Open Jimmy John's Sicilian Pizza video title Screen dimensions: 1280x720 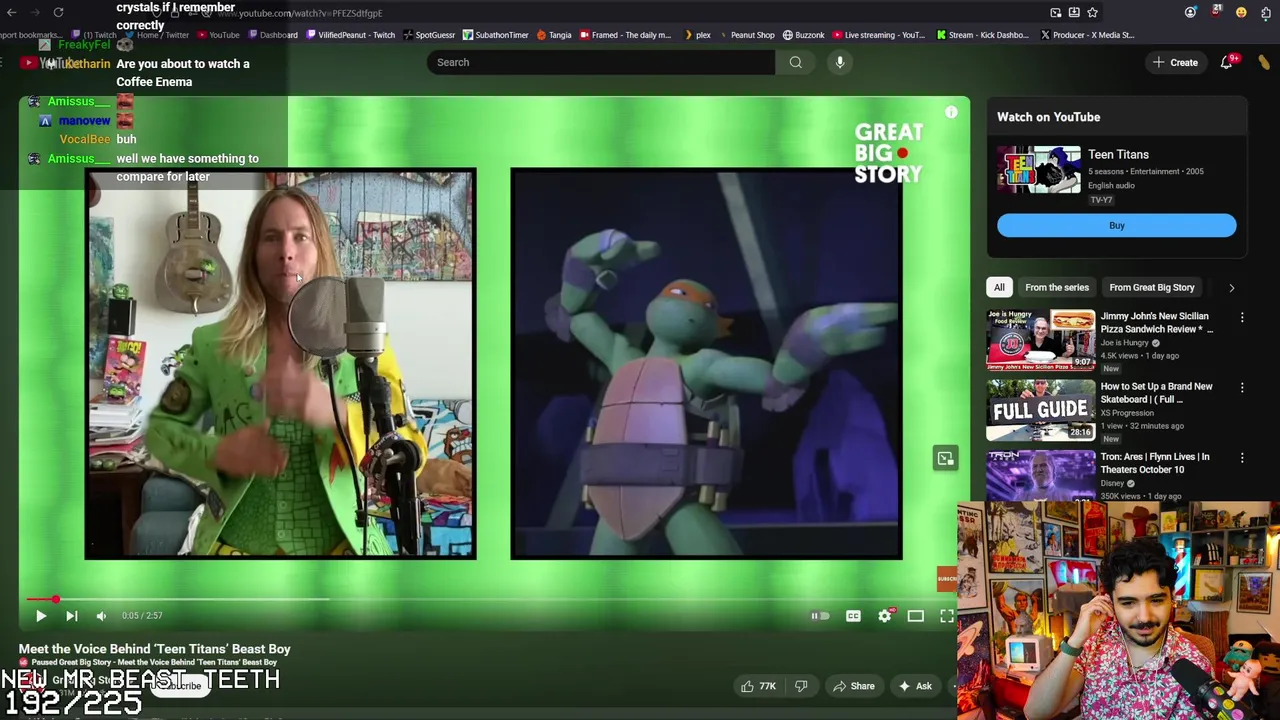pyautogui.click(x=1156, y=322)
